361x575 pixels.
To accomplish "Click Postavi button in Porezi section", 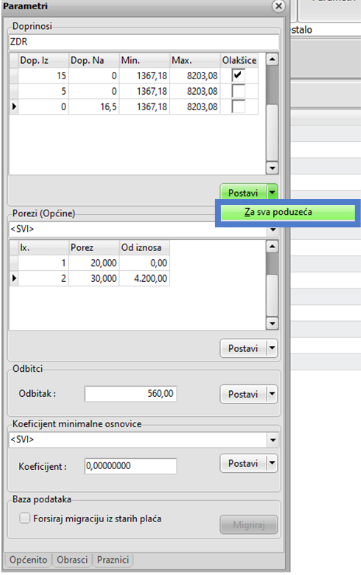I will (x=243, y=348).
